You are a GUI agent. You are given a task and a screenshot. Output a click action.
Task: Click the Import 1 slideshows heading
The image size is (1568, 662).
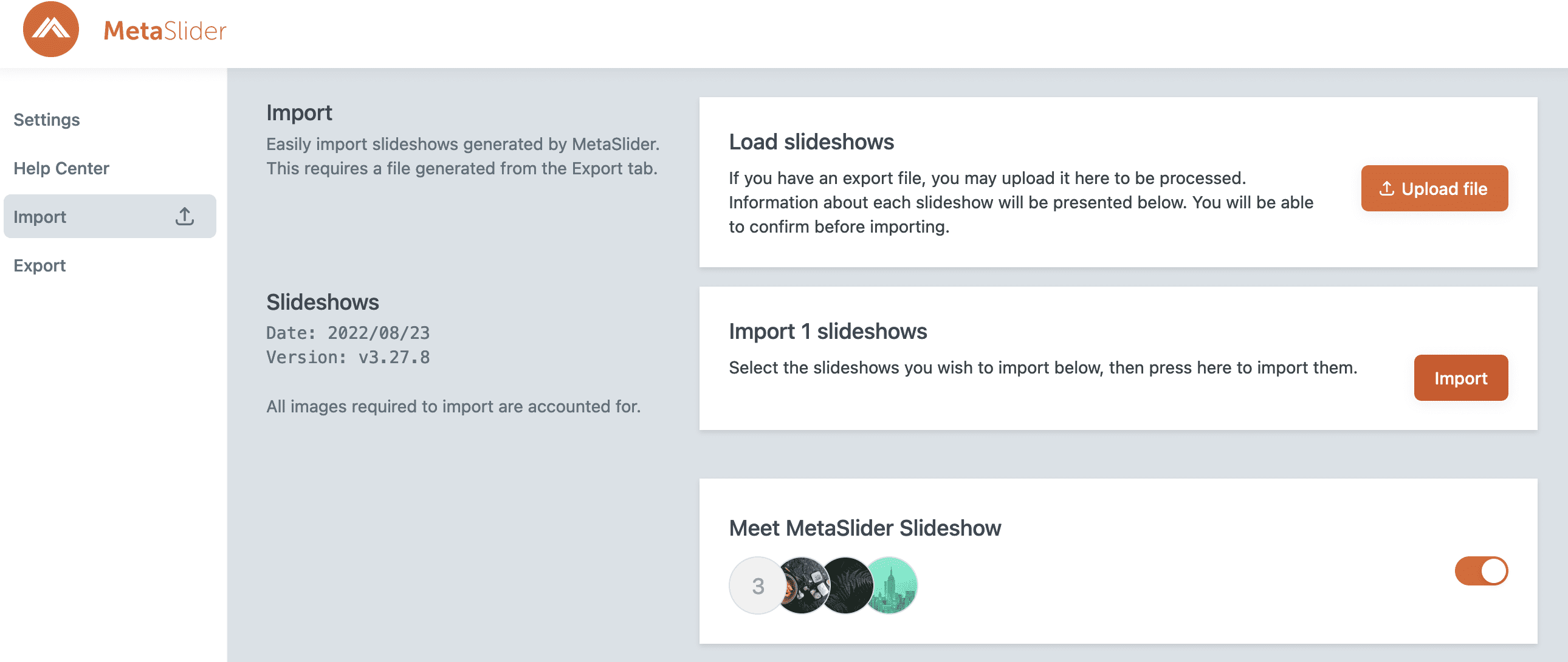827,331
